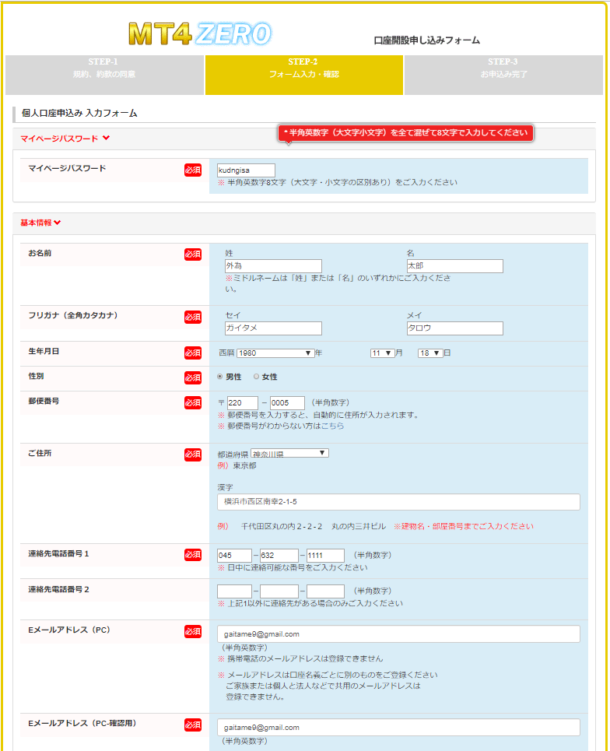The width and height of the screenshot is (610, 751).
Task: Click the MT4 ZERO logo
Action: 199,33
